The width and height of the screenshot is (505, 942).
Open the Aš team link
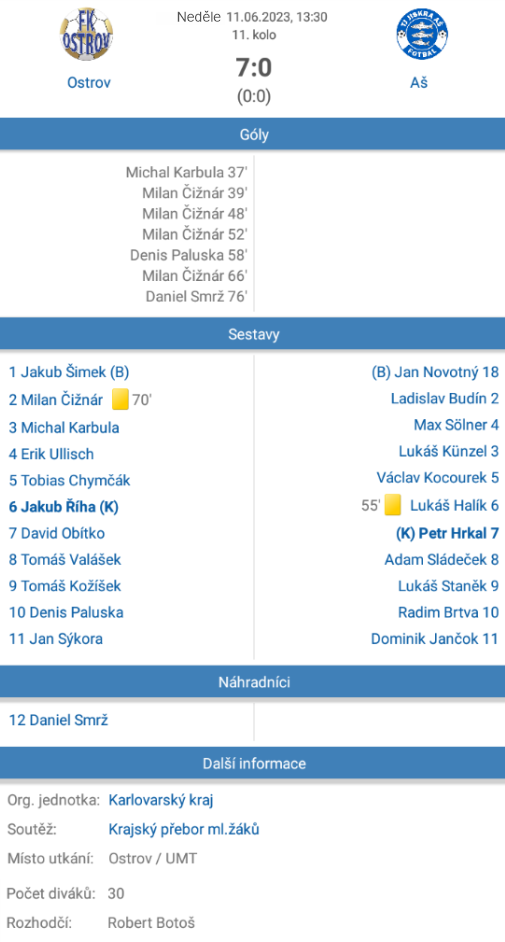pyautogui.click(x=419, y=82)
